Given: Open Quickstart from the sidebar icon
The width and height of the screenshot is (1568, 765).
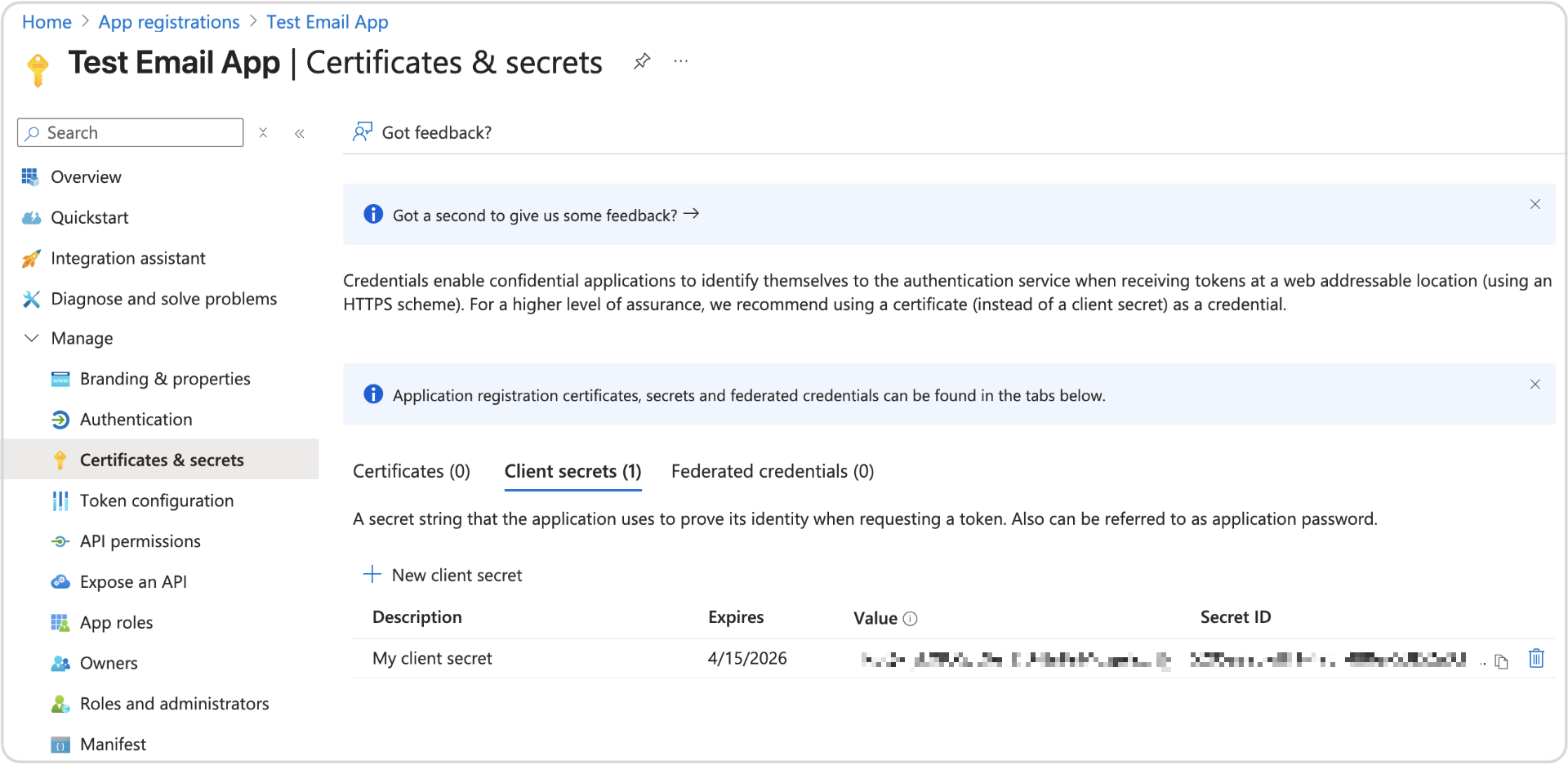Looking at the screenshot, I should [30, 217].
